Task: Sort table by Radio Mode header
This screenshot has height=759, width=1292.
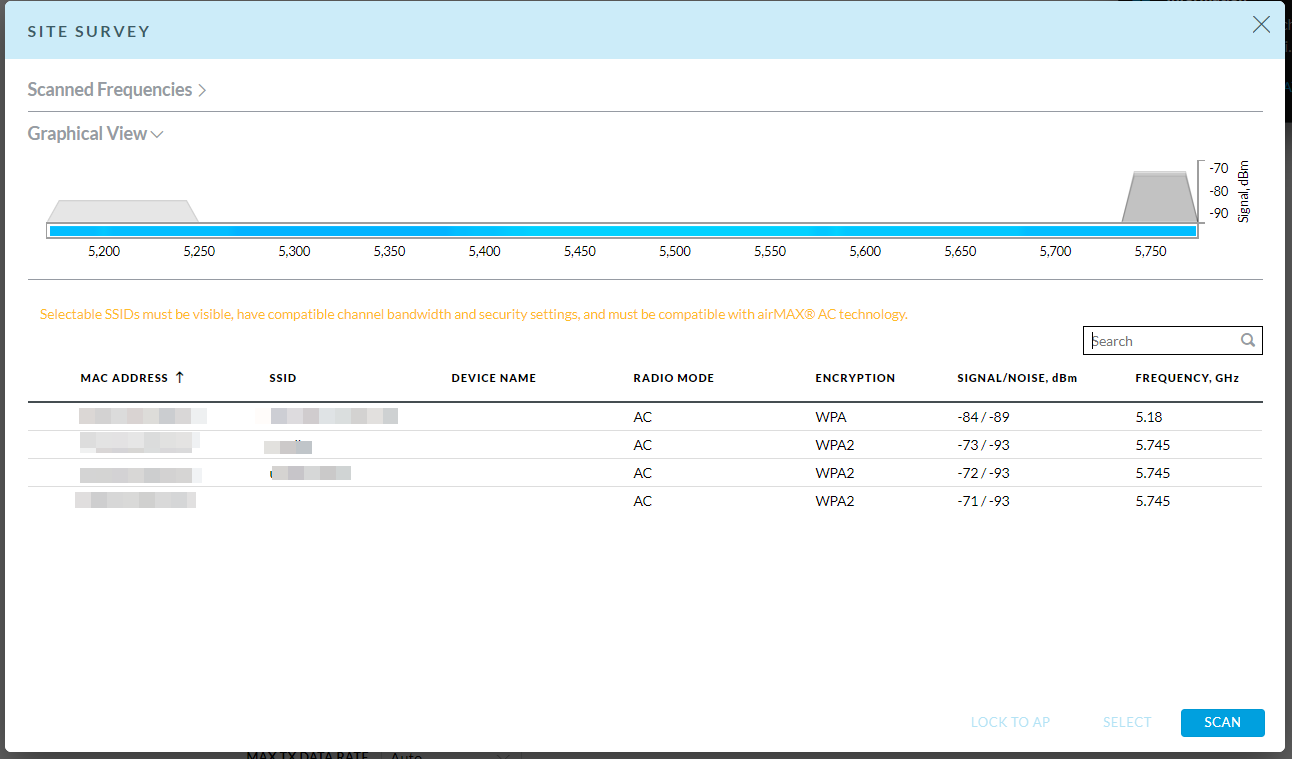Action: [673, 378]
